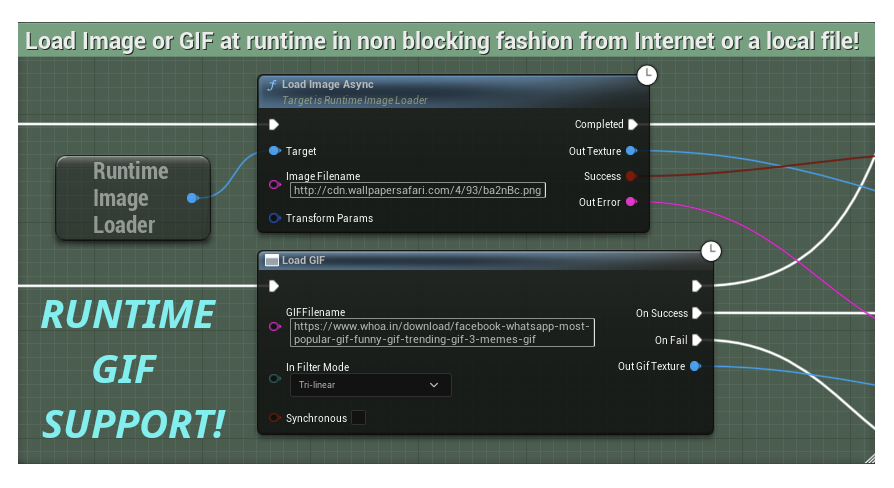Image resolution: width=894 pixels, height=488 pixels.
Task: Click the Transform Params input pin
Action: pyautogui.click(x=275, y=218)
